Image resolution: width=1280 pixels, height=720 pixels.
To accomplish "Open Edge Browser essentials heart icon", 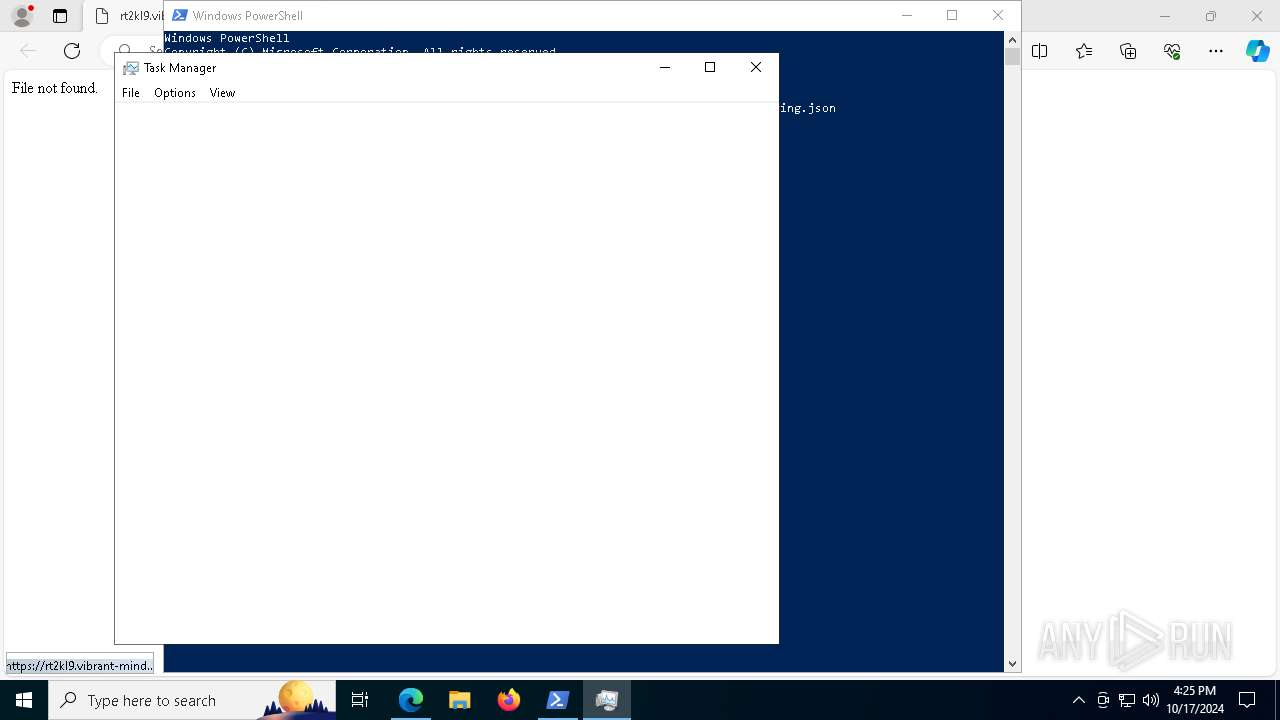I will point(1172,51).
